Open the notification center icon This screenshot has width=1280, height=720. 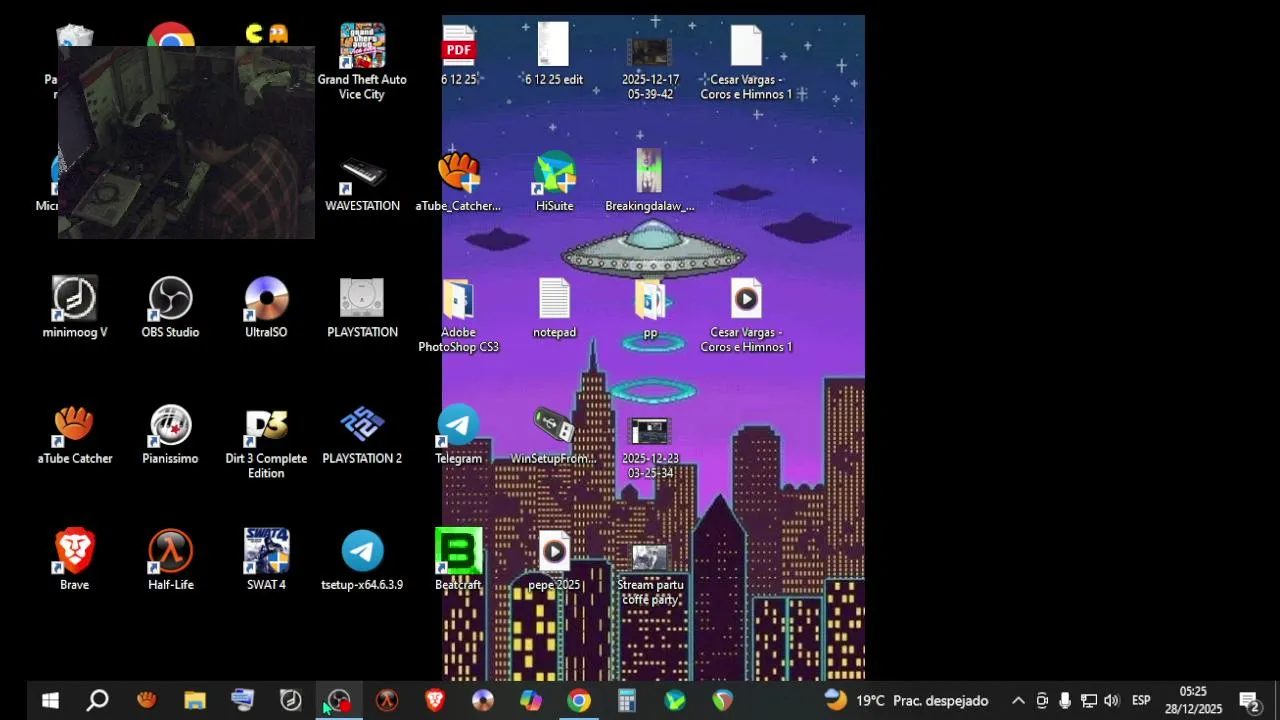pyautogui.click(x=1250, y=701)
